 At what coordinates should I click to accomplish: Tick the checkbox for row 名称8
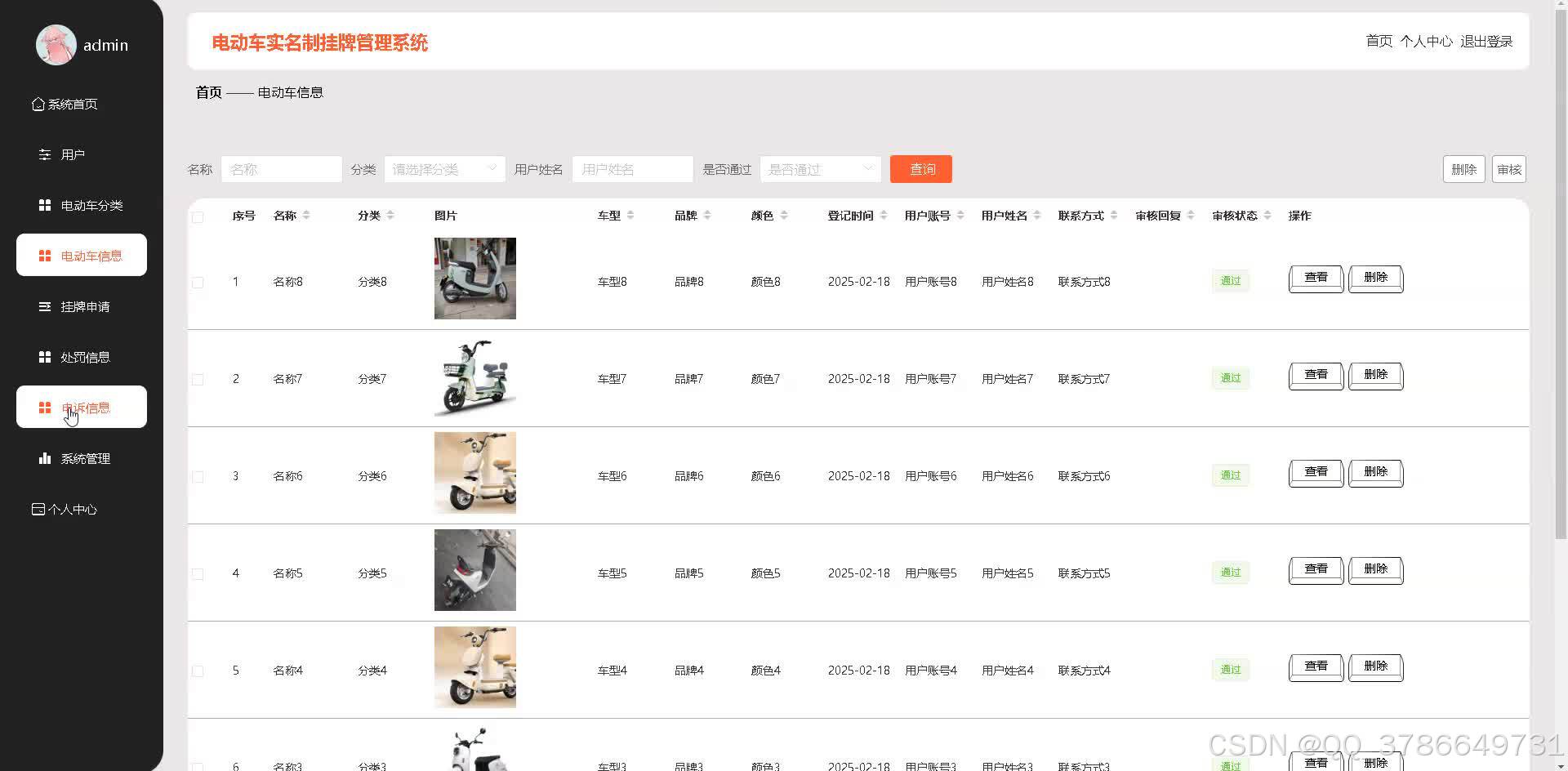click(198, 282)
